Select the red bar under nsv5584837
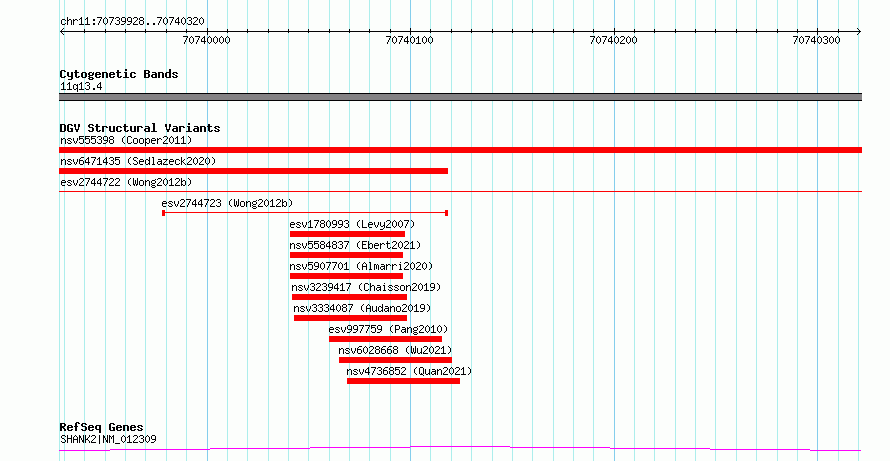This screenshot has width=890, height=461. 346,255
